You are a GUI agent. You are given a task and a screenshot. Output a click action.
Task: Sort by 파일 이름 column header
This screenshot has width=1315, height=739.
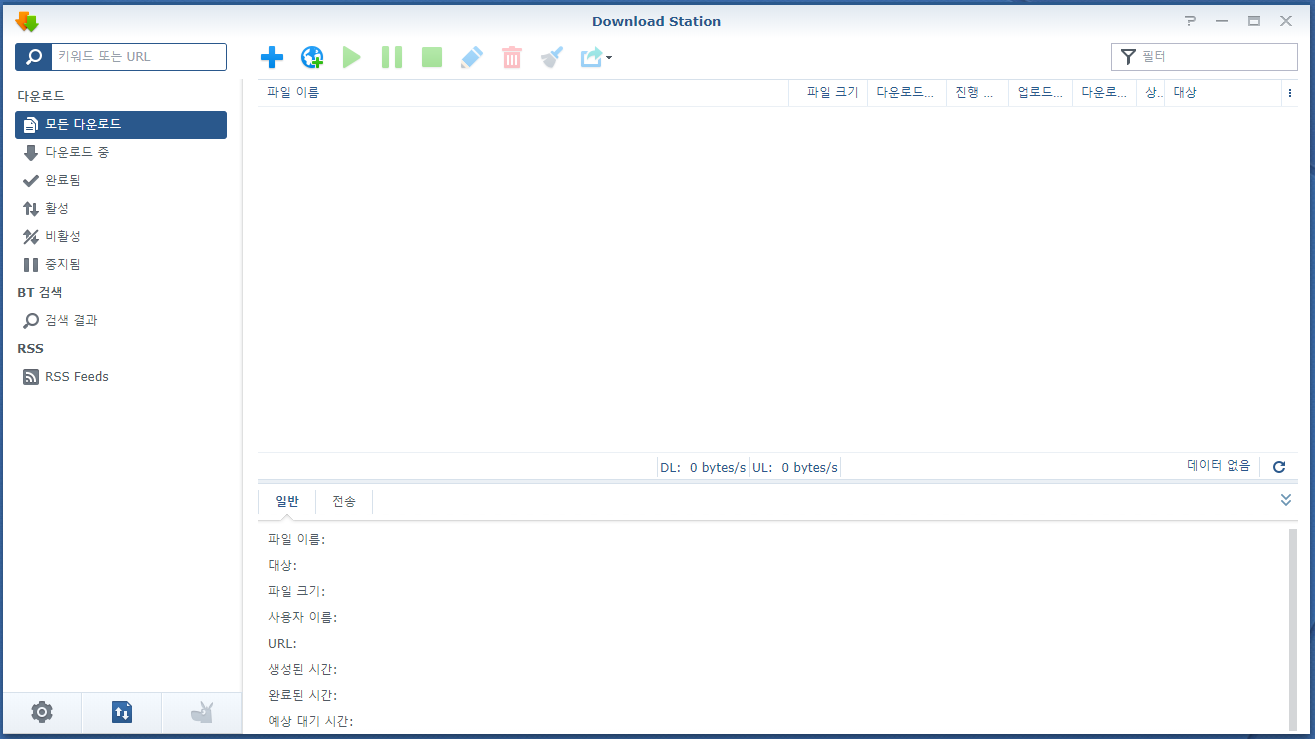click(523, 92)
